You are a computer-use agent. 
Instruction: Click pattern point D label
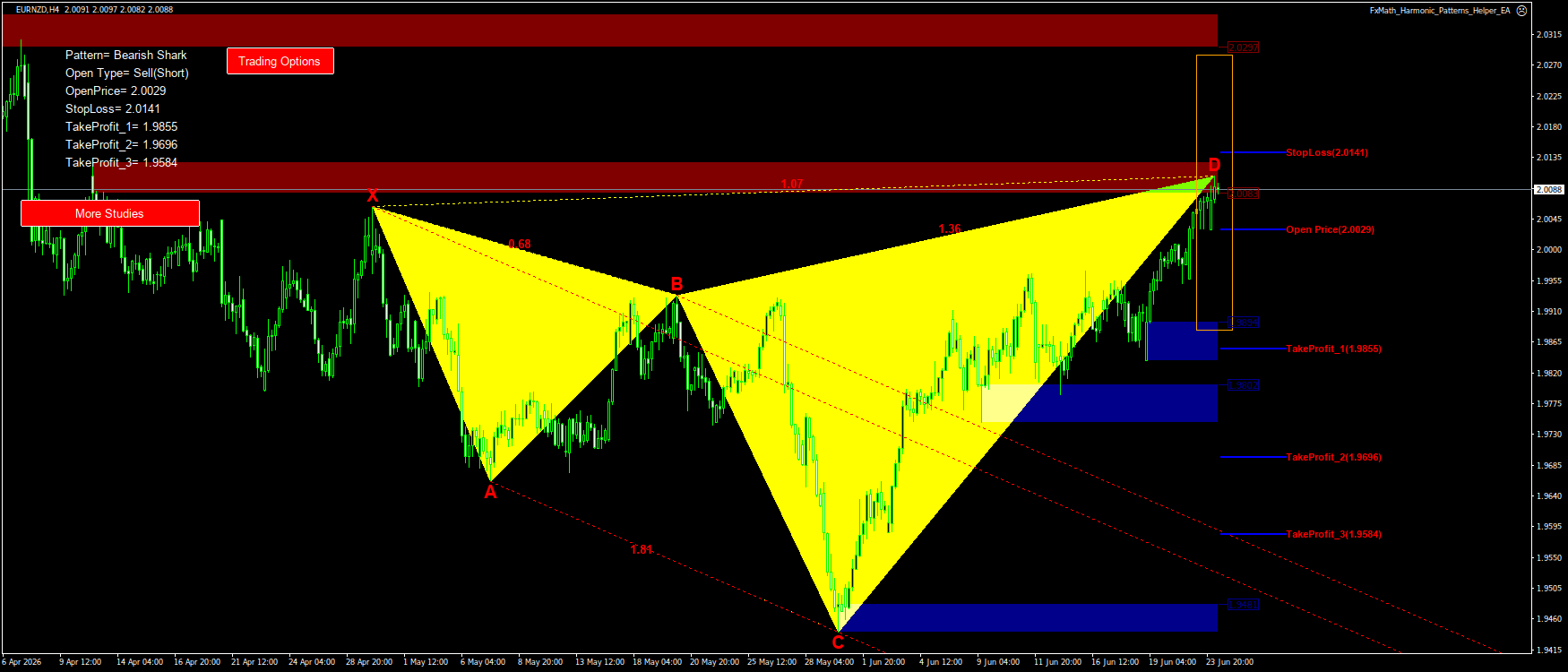pos(1214,164)
